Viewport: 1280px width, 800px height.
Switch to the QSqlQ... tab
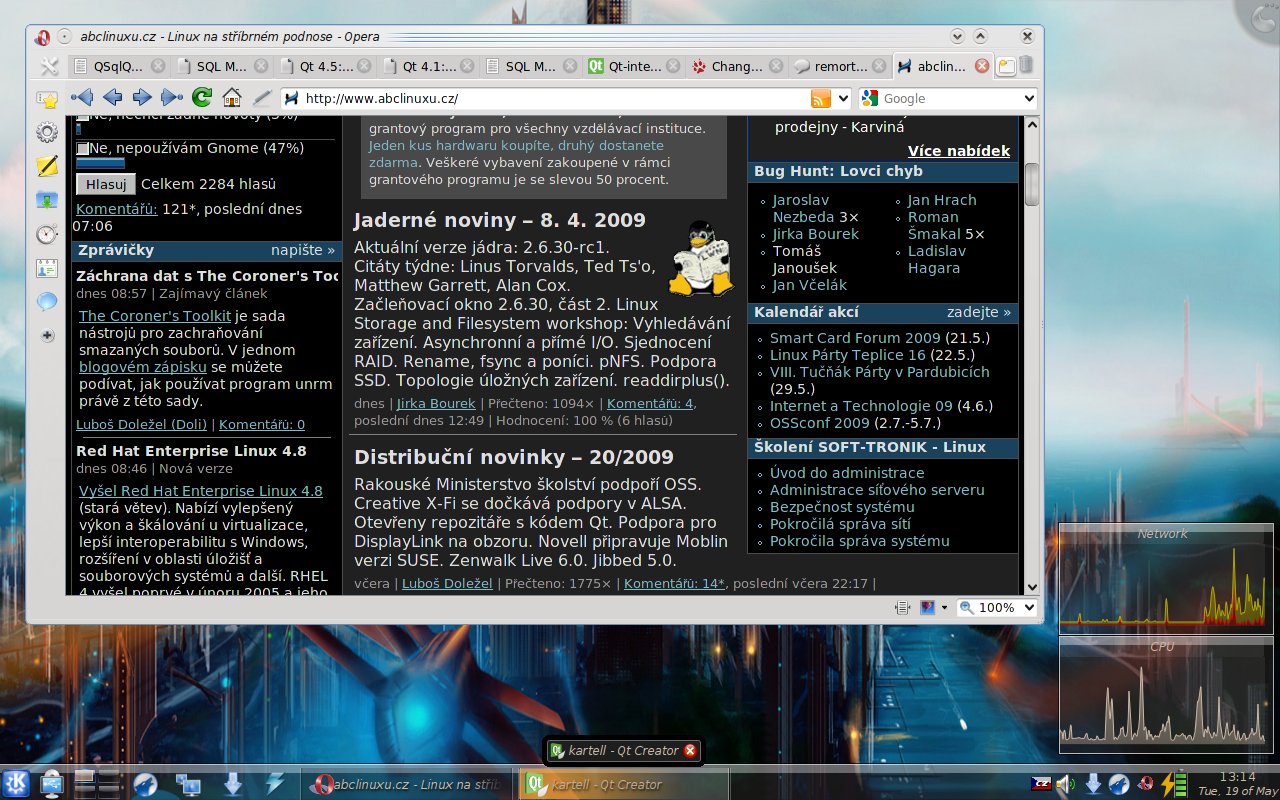tap(119, 67)
